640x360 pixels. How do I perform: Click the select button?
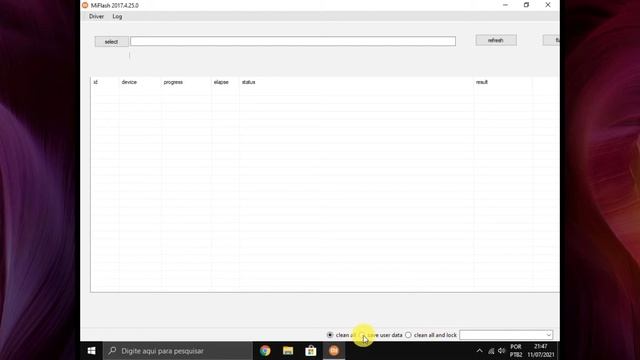pos(111,42)
